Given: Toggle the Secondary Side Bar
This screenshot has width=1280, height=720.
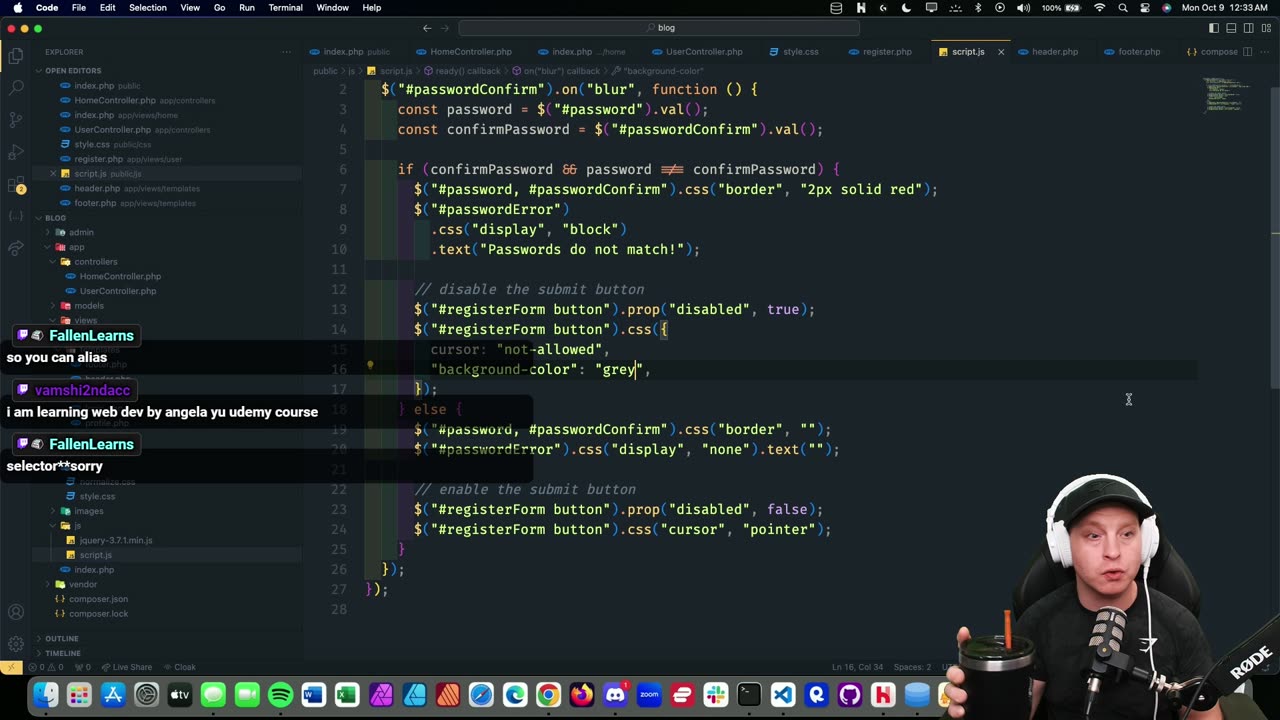Looking at the screenshot, I should 1250,28.
